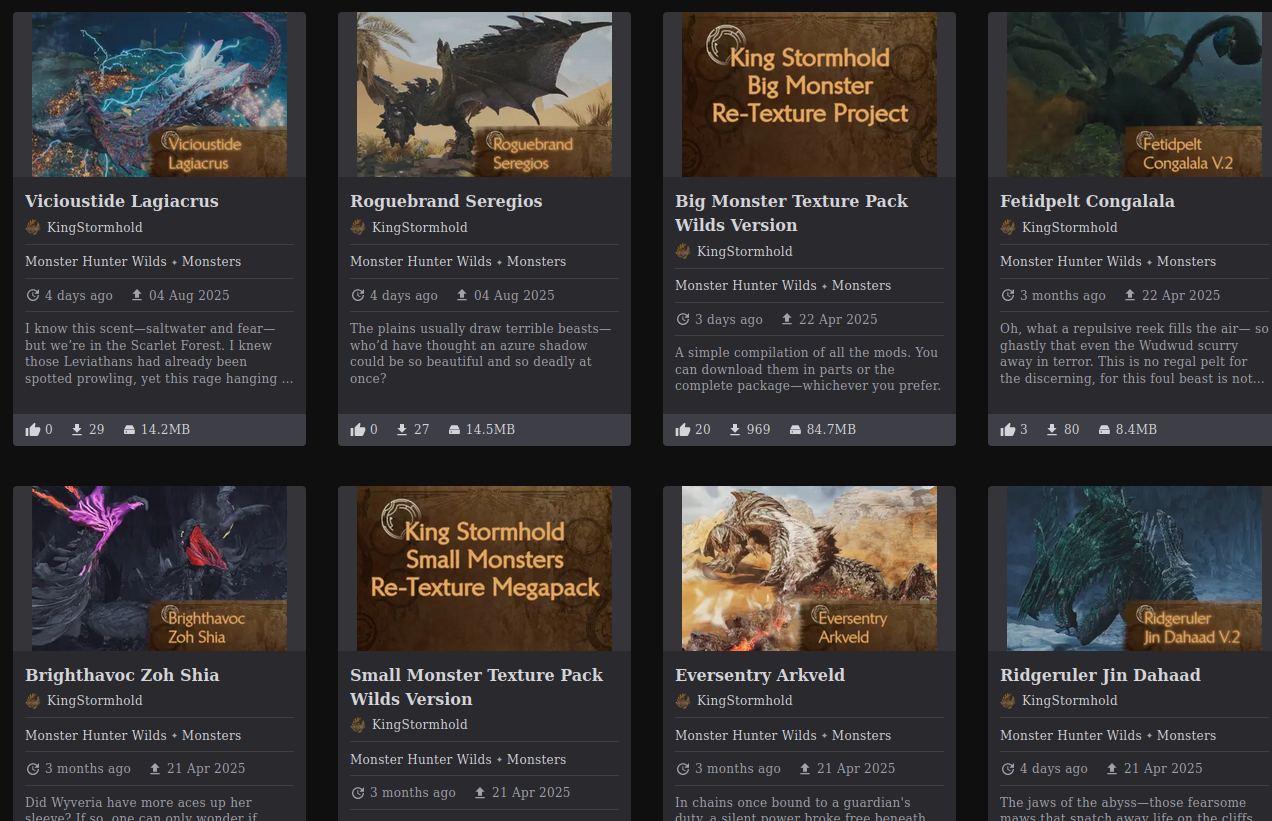Click the upload date icon on Fetidpelt Congalala

coord(1130,295)
